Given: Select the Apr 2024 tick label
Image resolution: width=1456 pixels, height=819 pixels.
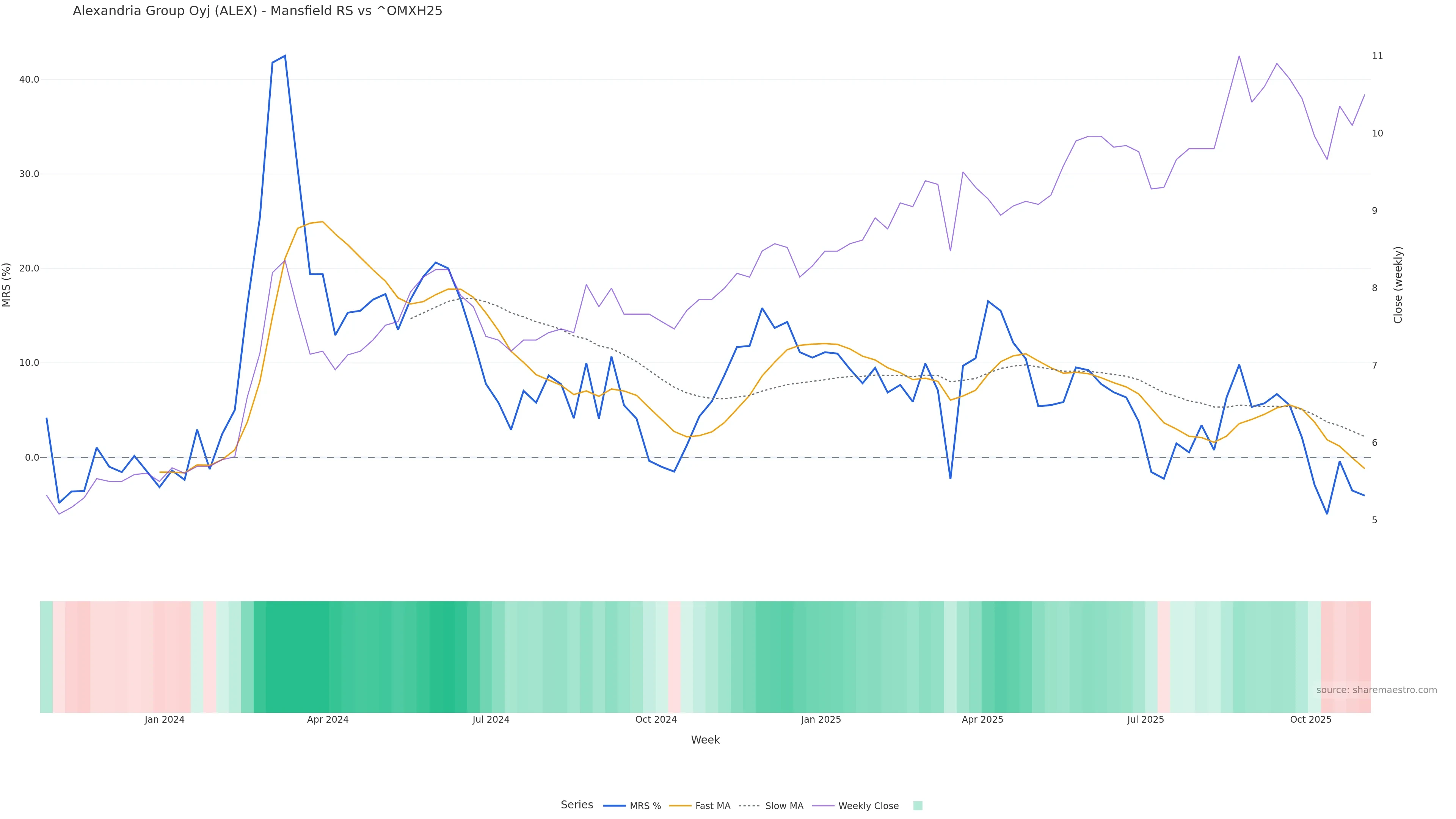Looking at the screenshot, I should [328, 720].
